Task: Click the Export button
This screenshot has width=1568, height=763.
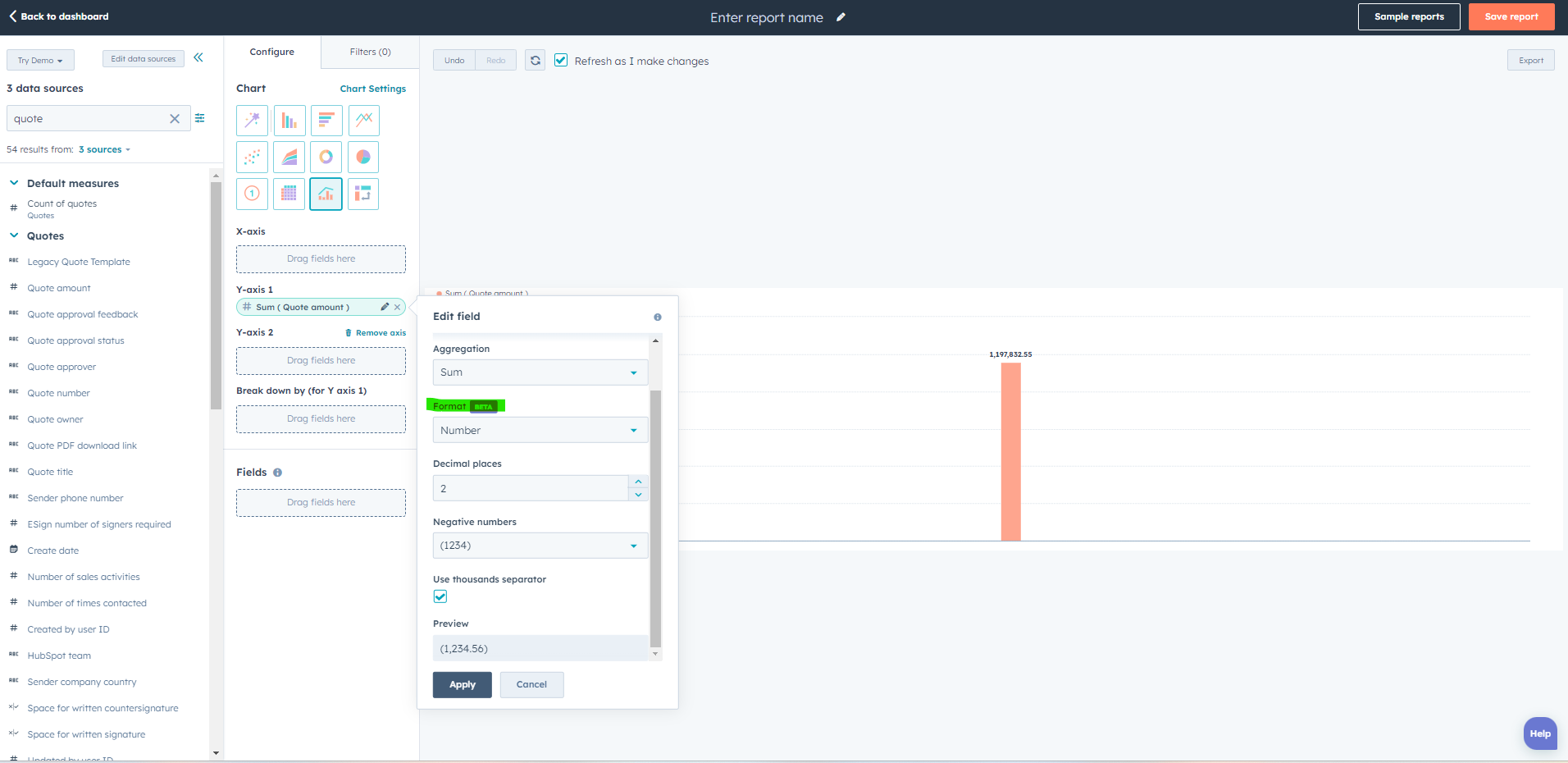Action: [x=1530, y=60]
